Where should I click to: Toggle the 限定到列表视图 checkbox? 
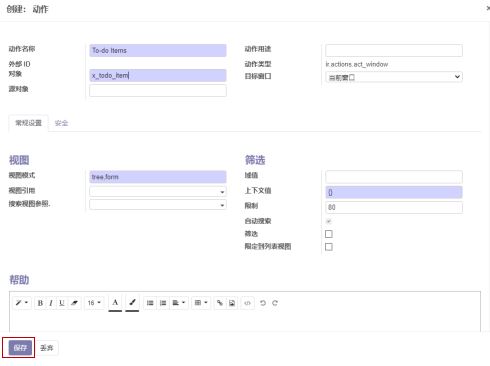tap(329, 247)
